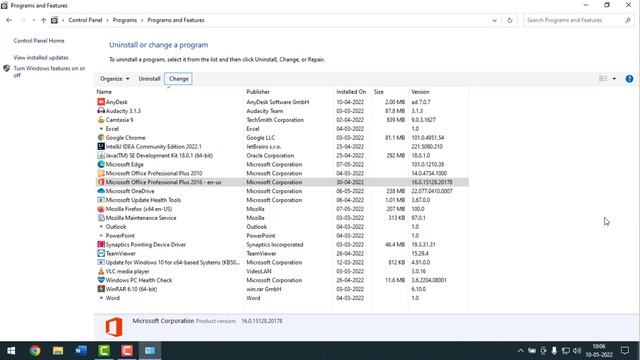Open View installed updates link
This screenshot has height=360, width=640.
(41, 58)
